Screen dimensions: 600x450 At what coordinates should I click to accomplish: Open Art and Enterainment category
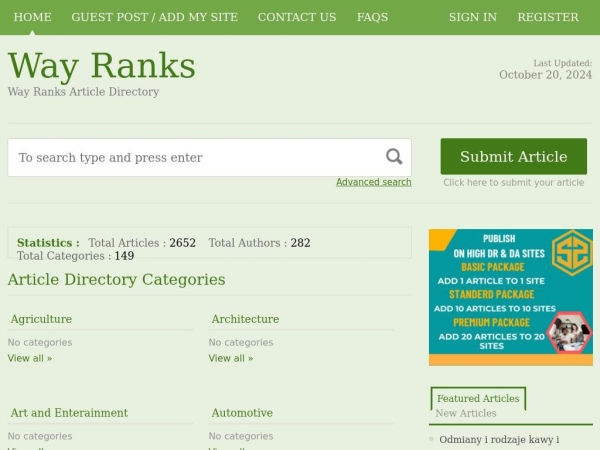click(69, 412)
